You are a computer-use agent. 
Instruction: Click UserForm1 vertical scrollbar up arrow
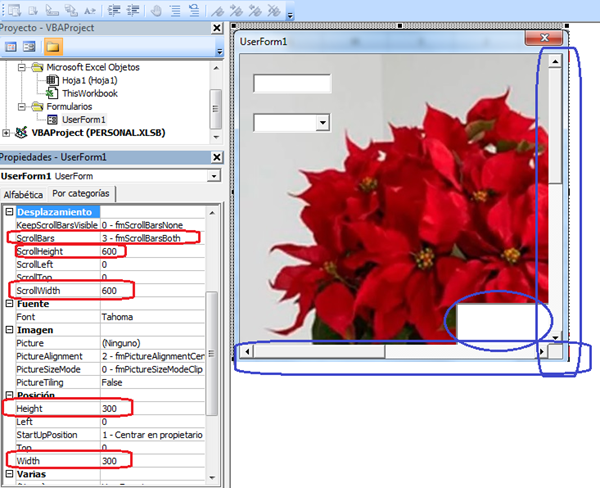pyautogui.click(x=555, y=61)
